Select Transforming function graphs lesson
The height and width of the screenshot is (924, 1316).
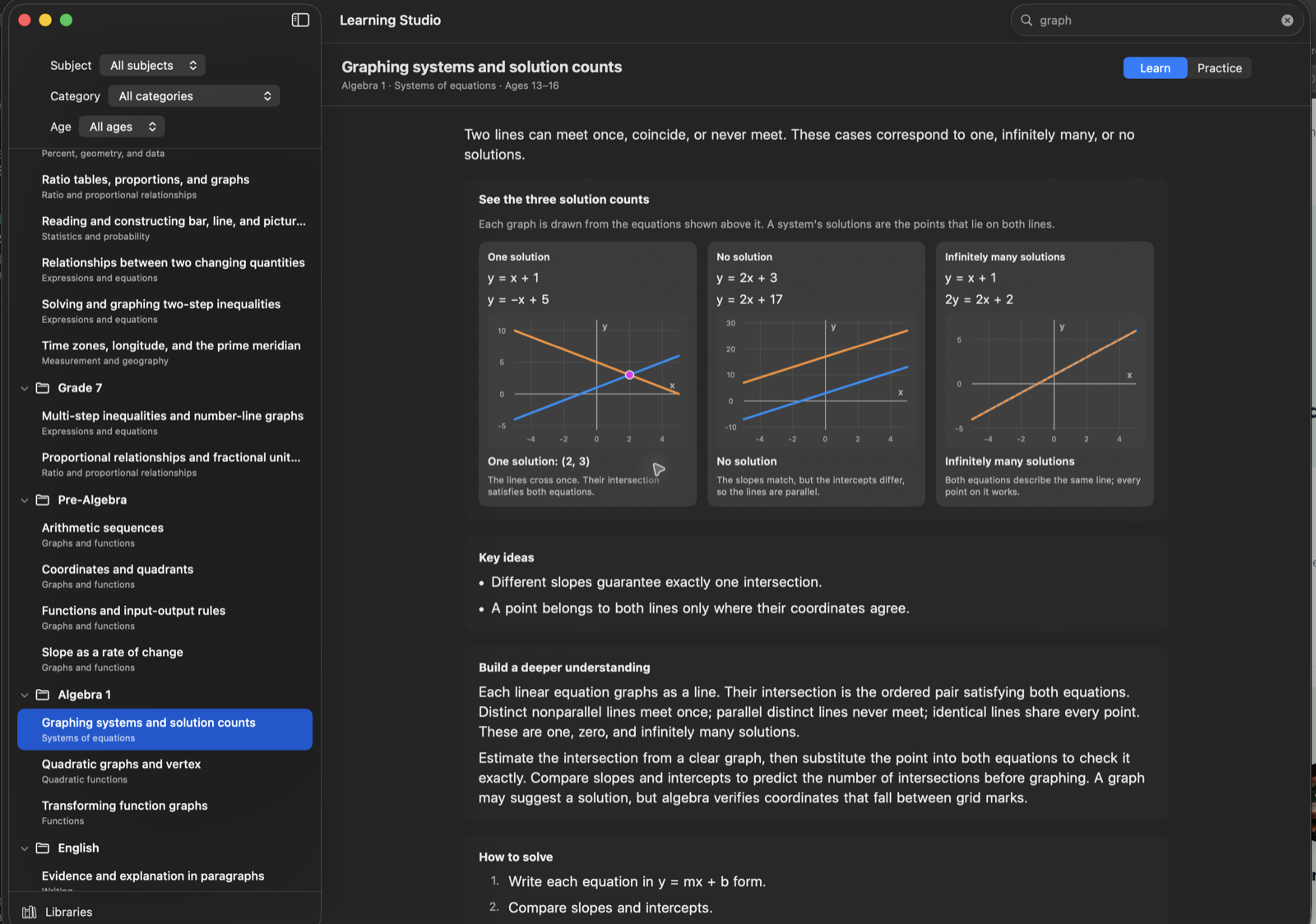tap(164, 812)
